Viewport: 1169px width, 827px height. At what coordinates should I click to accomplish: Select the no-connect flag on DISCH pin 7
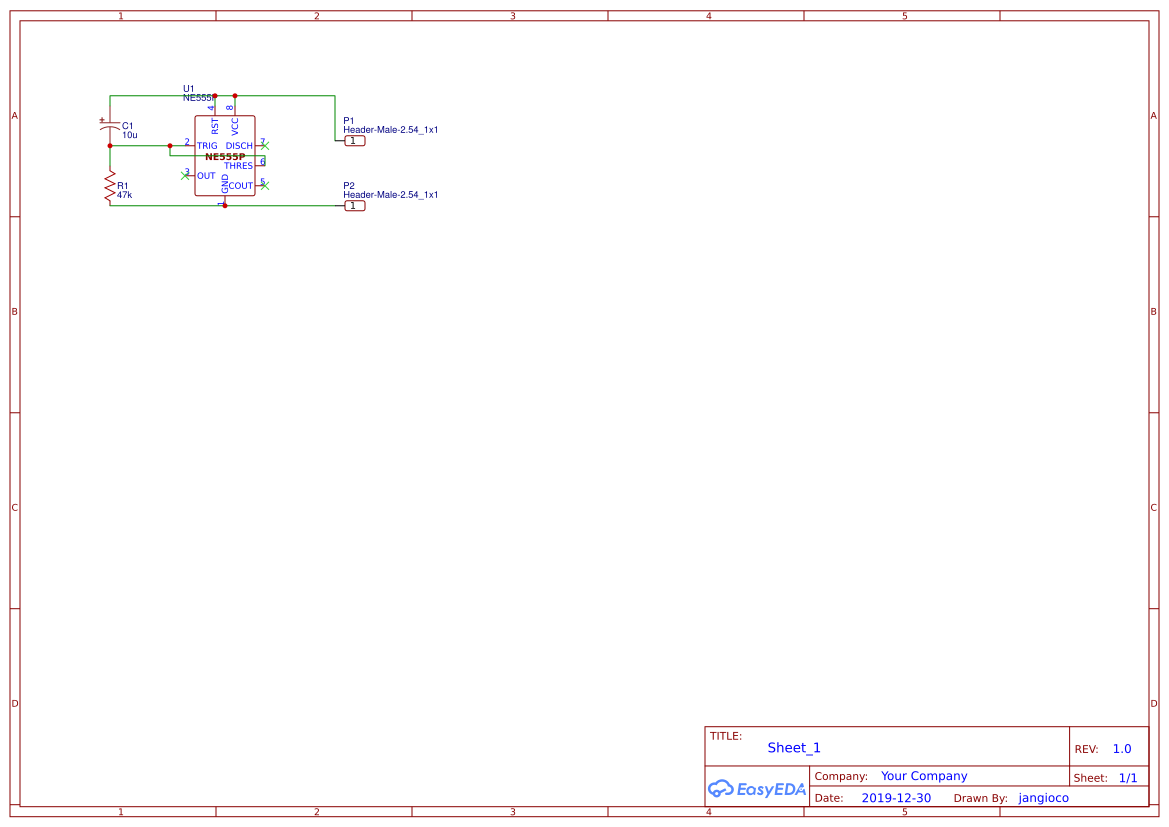[264, 145]
